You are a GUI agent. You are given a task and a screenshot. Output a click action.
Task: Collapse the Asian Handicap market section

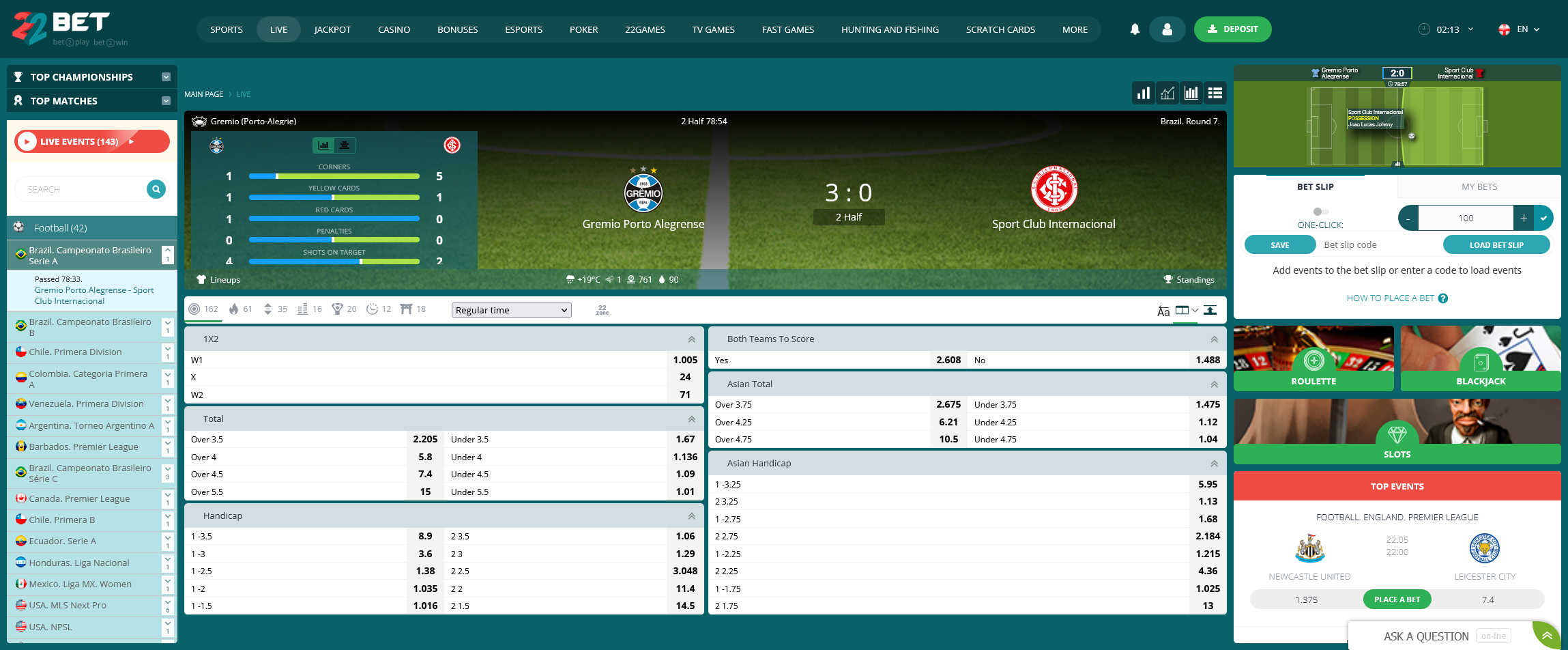1214,464
